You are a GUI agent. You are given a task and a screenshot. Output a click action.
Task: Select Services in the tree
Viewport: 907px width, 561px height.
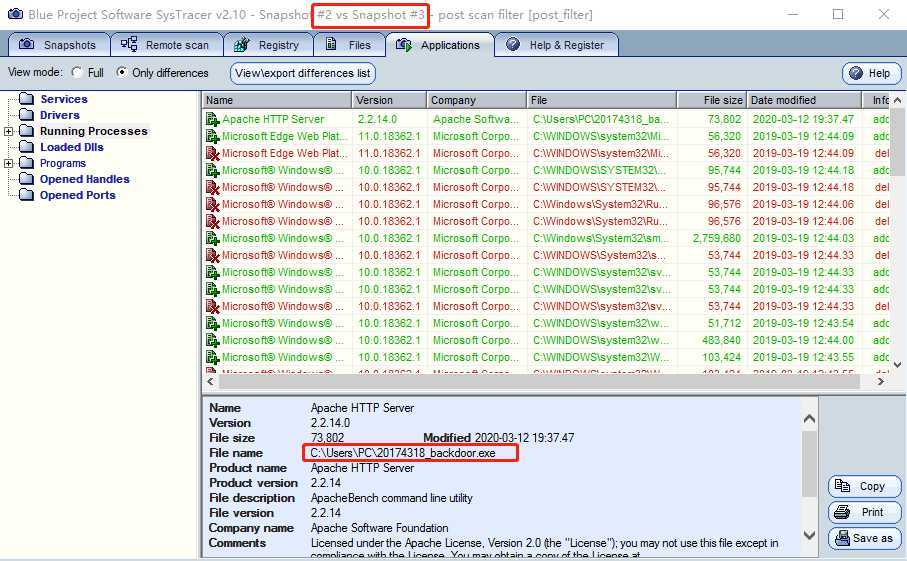pyautogui.click(x=64, y=99)
